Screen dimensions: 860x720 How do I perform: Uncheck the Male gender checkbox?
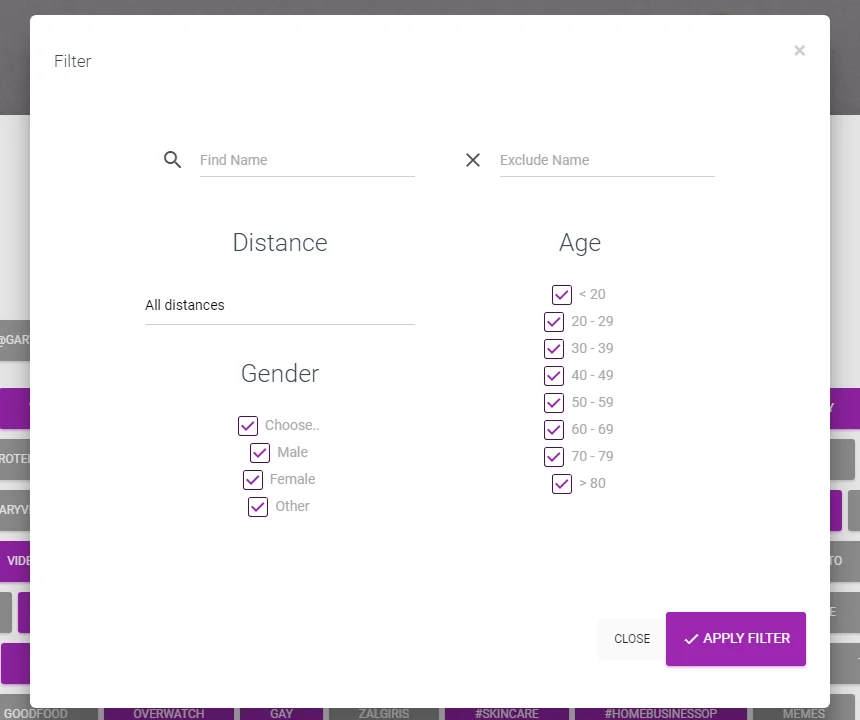pyautogui.click(x=259, y=452)
